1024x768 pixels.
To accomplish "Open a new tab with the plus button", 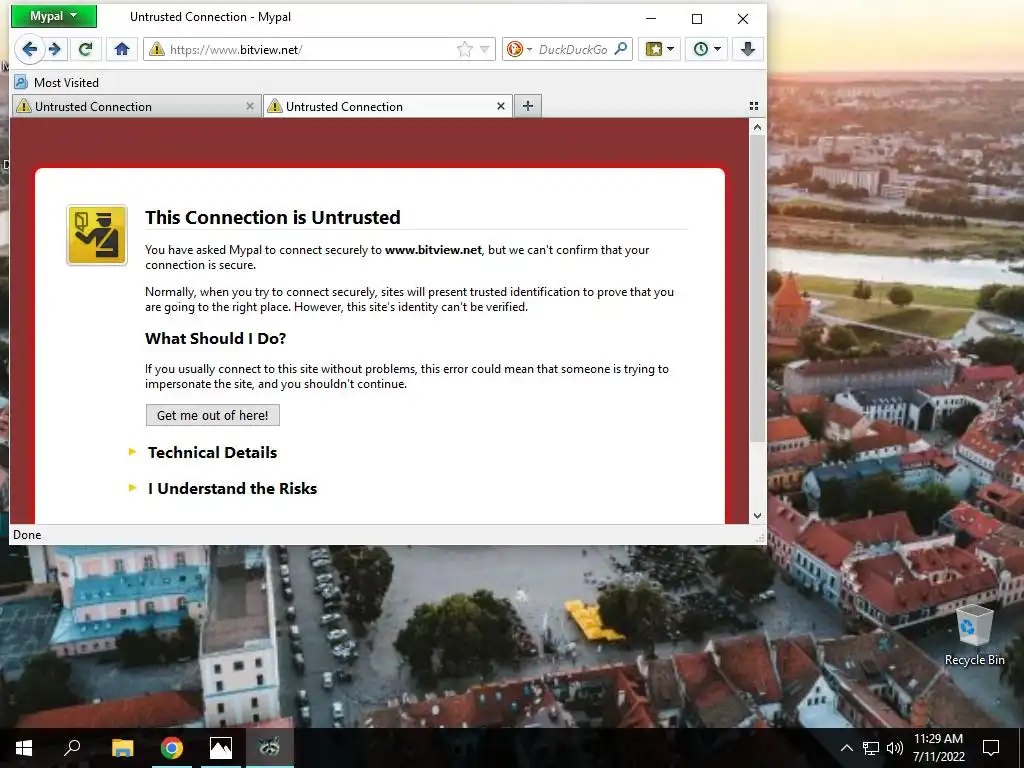I will click(528, 106).
